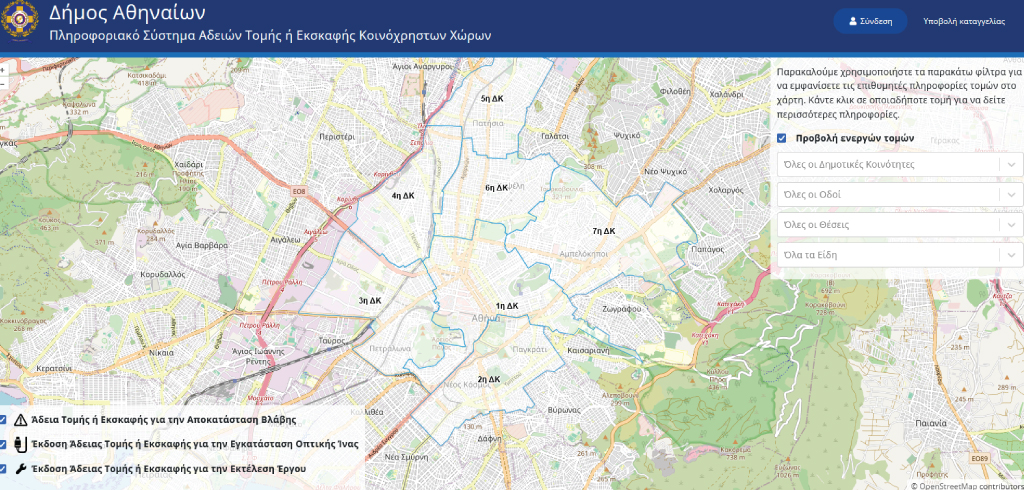Click the wrench legend icon
The image size is (1024, 490).
coord(19,468)
